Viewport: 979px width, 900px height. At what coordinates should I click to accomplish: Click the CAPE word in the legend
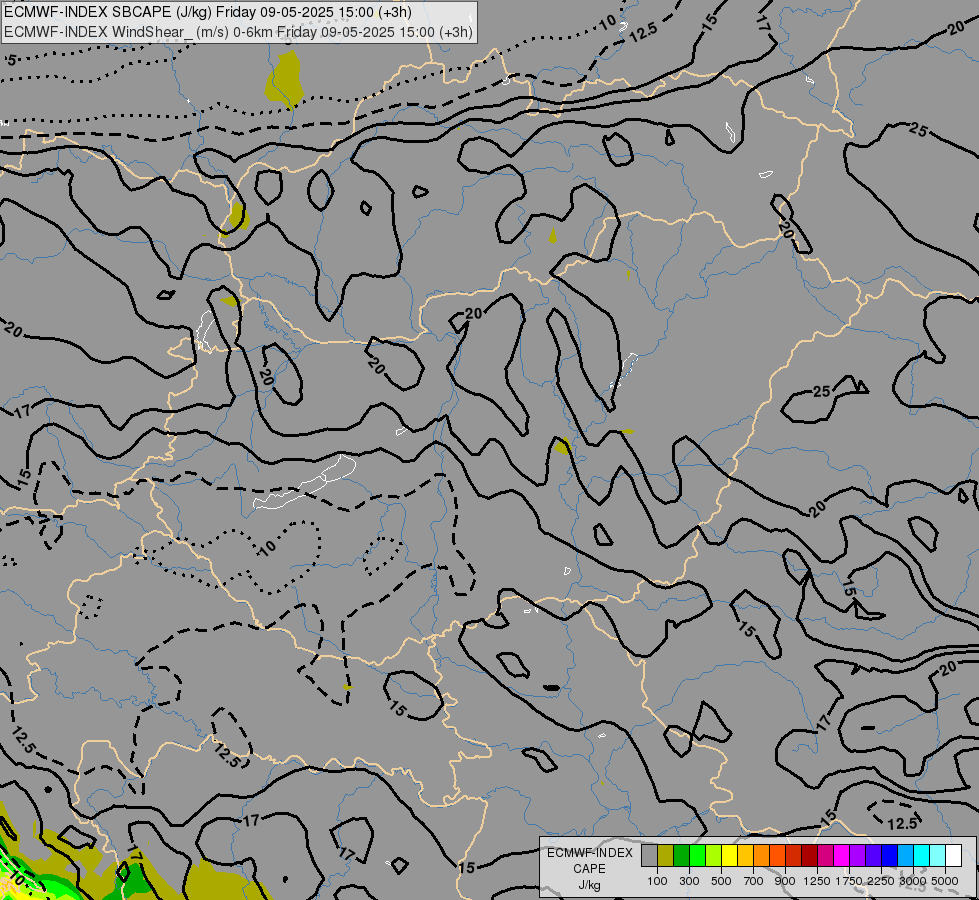tap(589, 869)
